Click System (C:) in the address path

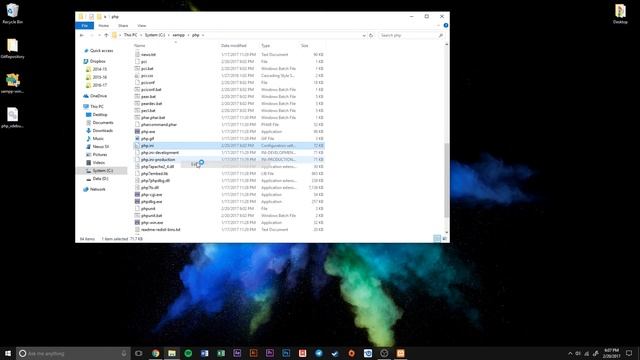coord(155,35)
